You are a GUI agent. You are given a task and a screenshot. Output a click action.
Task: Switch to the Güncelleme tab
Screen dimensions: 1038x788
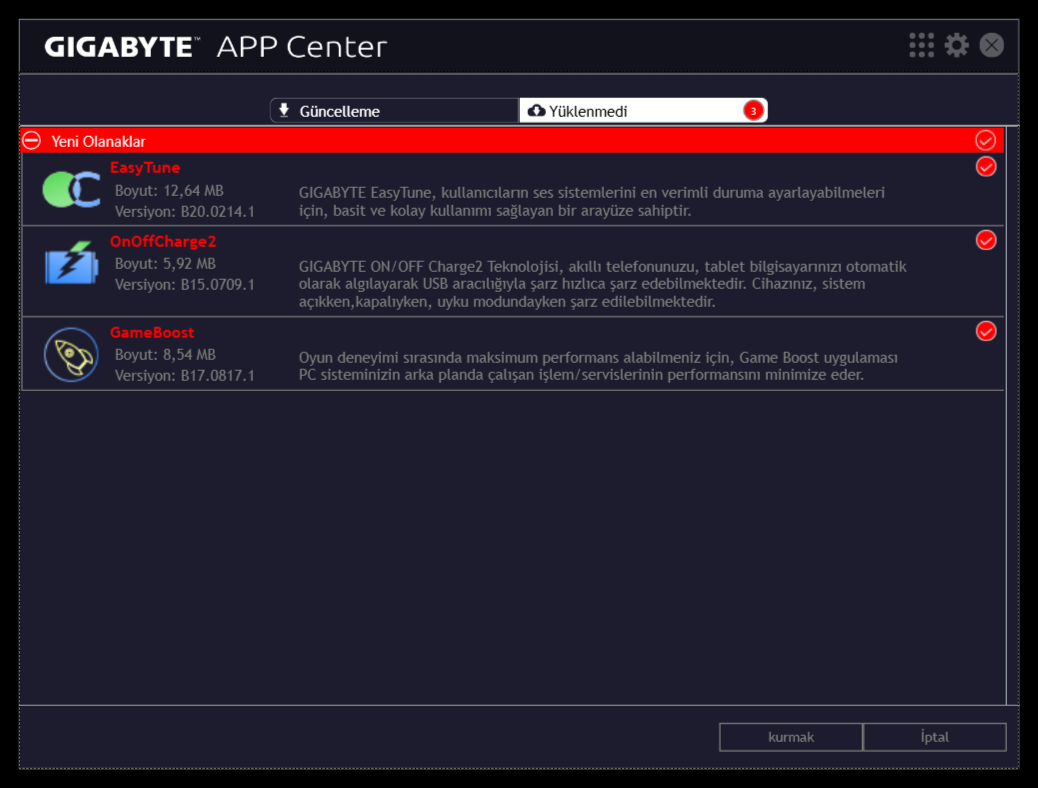(394, 111)
